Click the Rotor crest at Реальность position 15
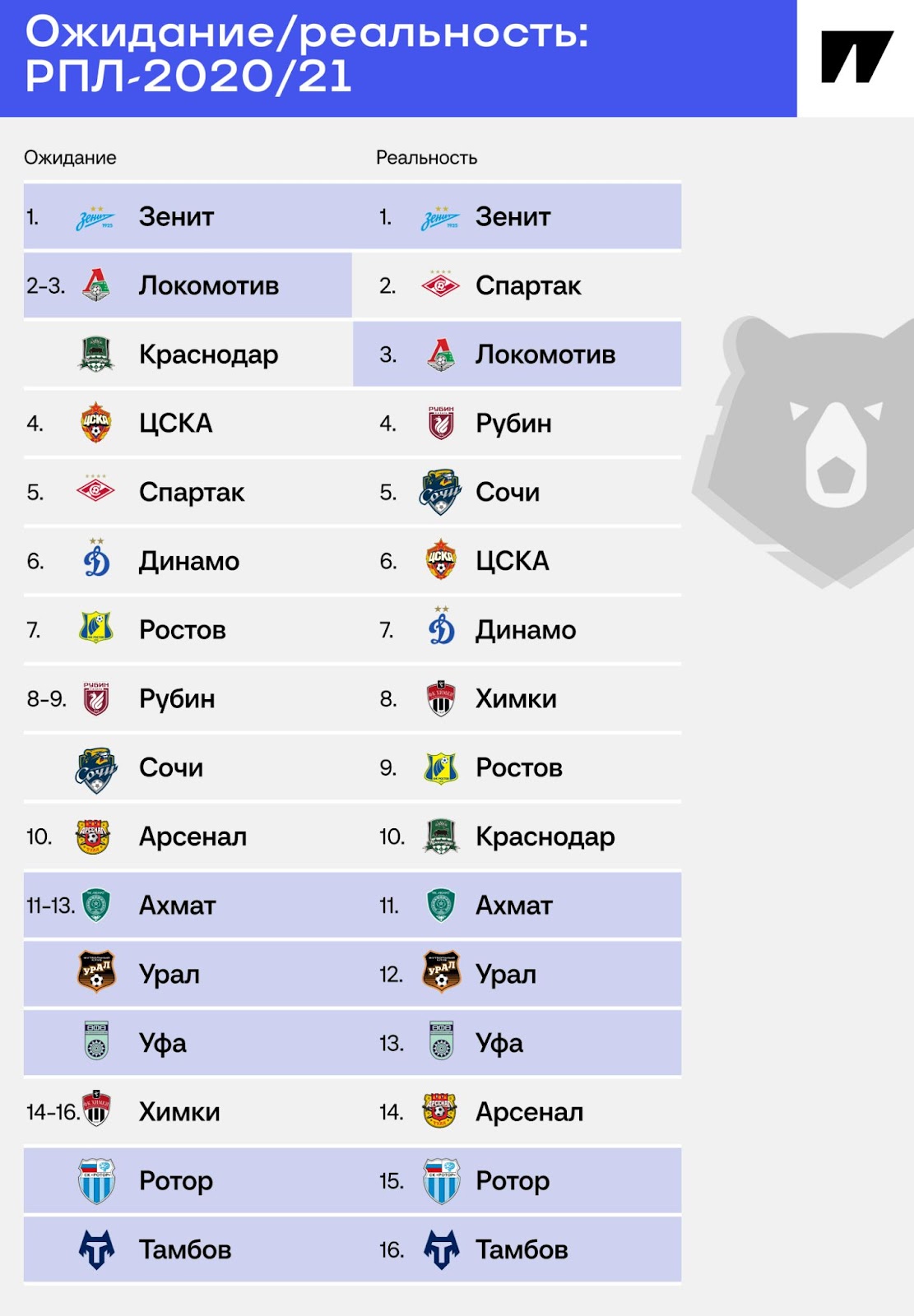 pyautogui.click(x=442, y=1181)
